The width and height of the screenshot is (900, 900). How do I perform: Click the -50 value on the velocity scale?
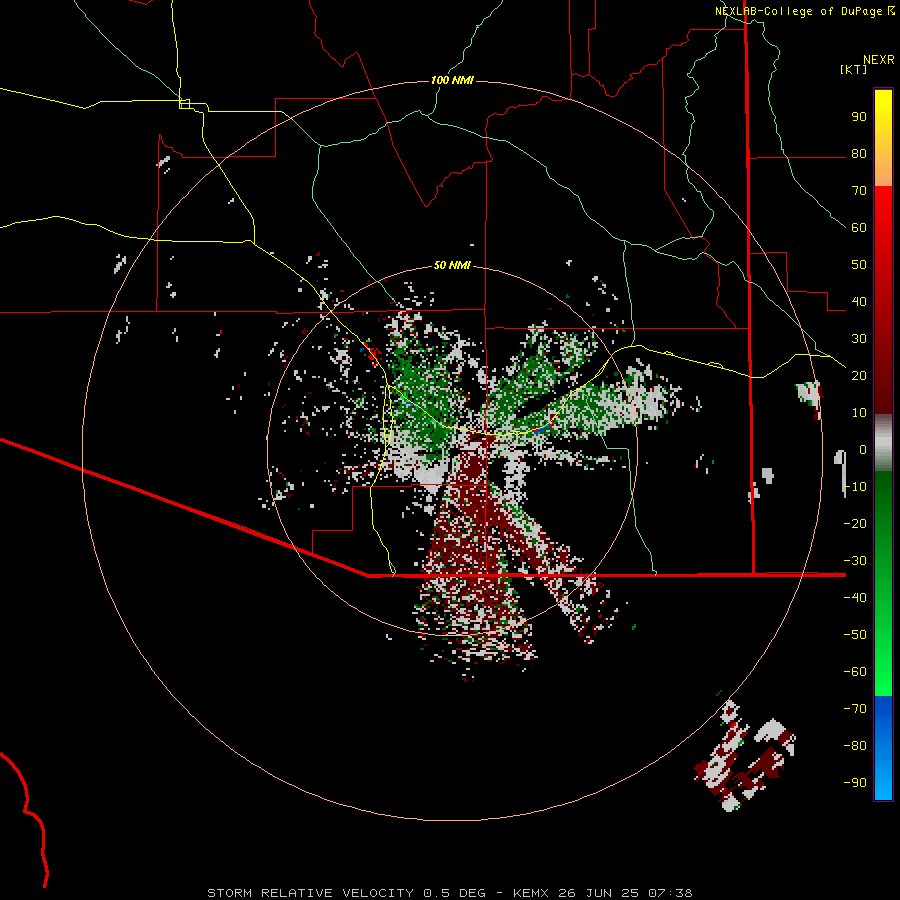[855, 635]
